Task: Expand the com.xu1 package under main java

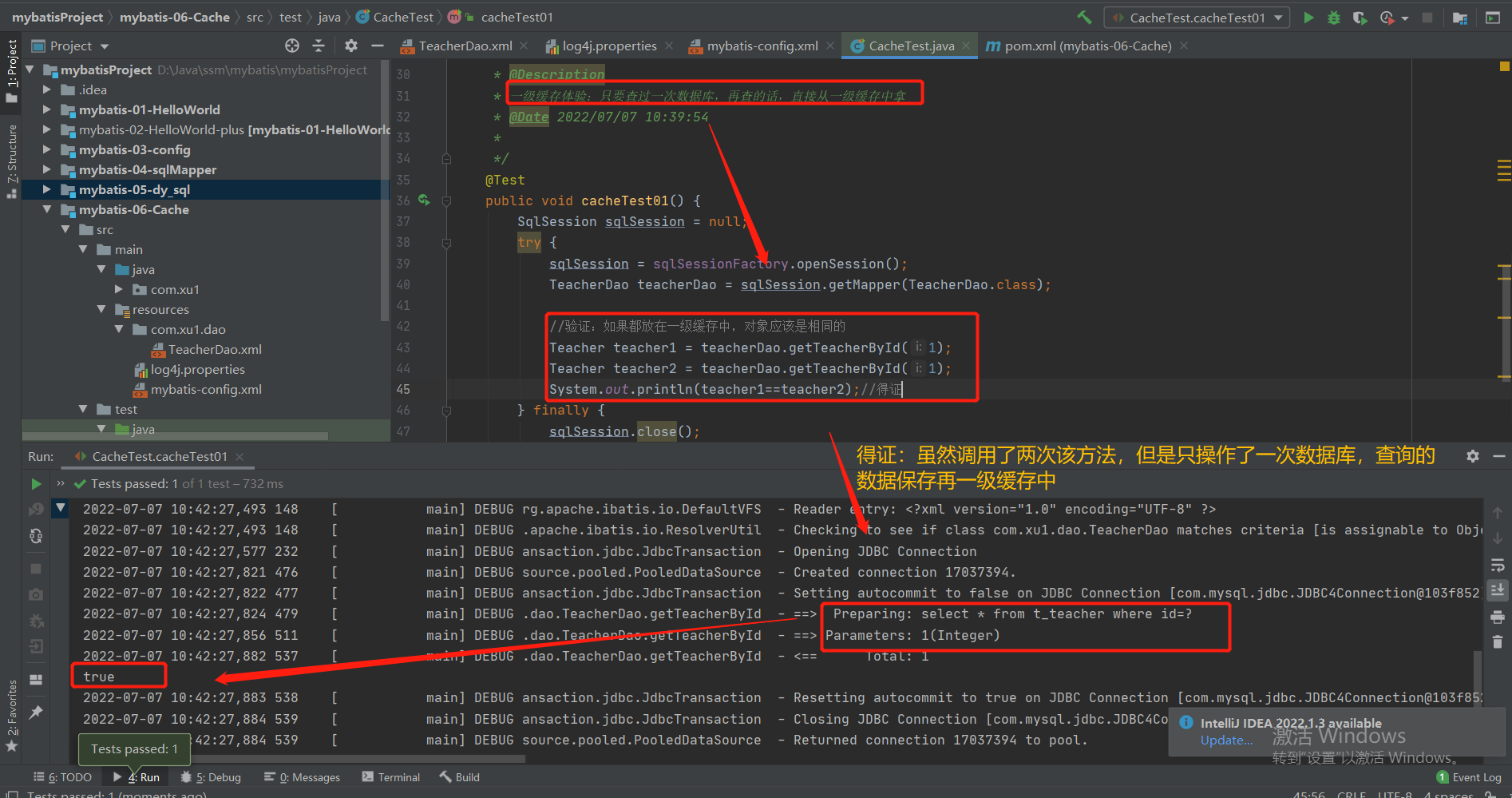Action: 119,289
